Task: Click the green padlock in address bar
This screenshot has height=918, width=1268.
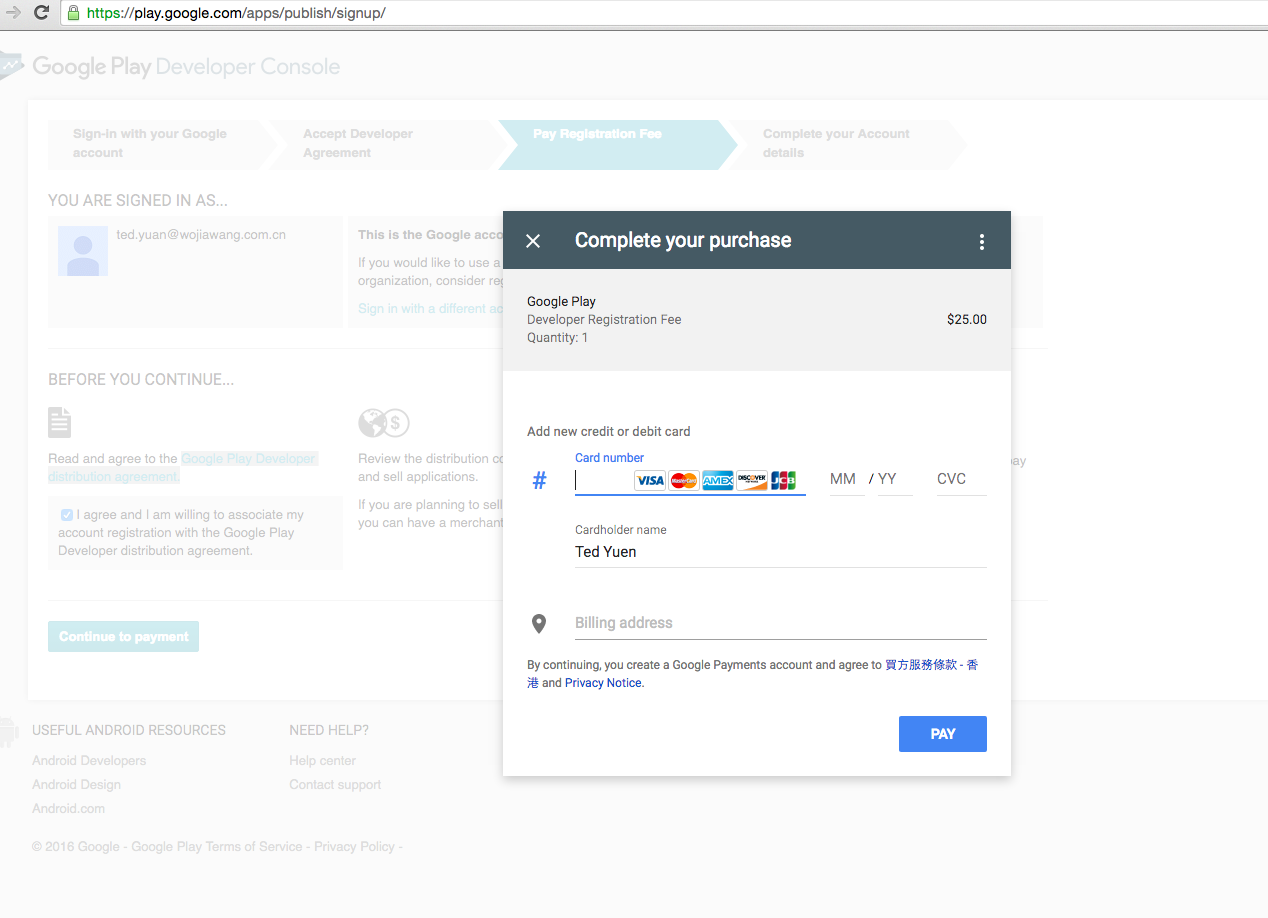Action: 73,13
